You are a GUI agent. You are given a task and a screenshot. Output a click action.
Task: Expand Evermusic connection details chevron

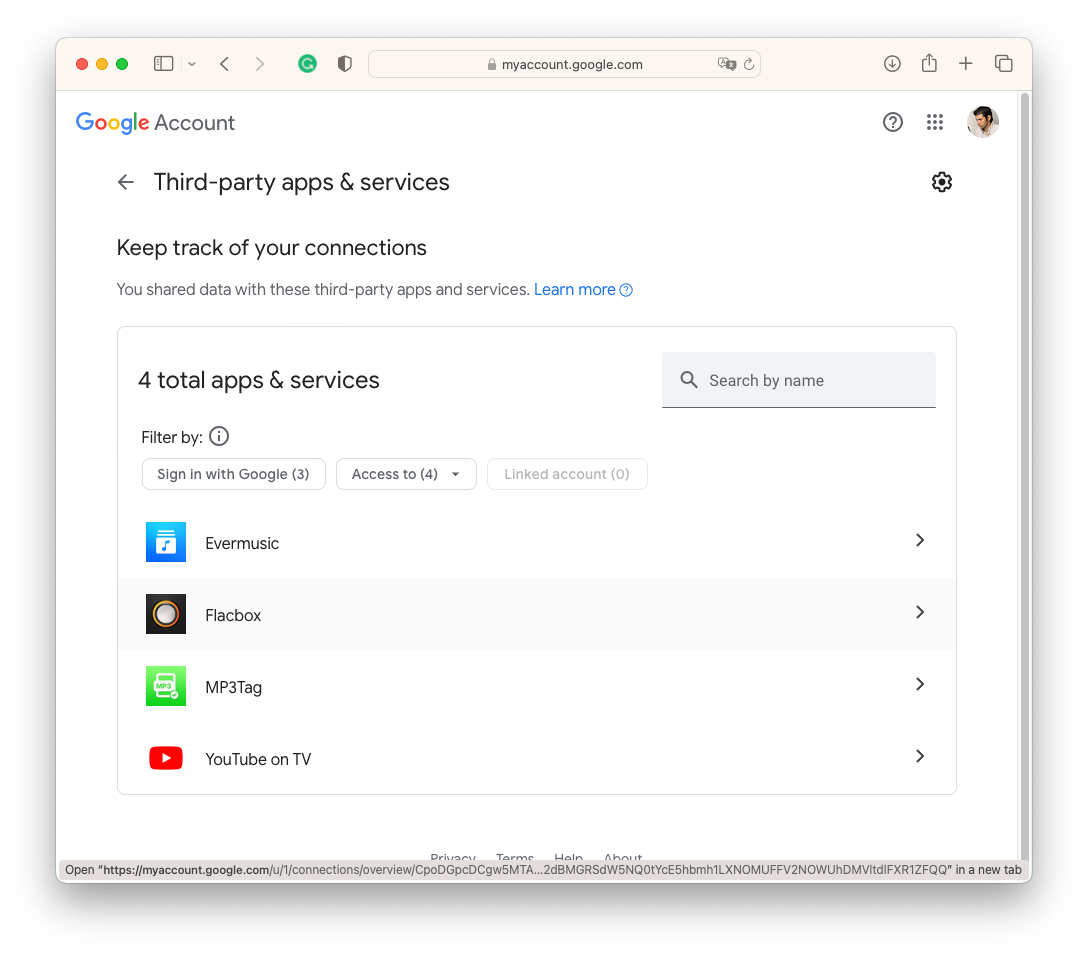(919, 540)
